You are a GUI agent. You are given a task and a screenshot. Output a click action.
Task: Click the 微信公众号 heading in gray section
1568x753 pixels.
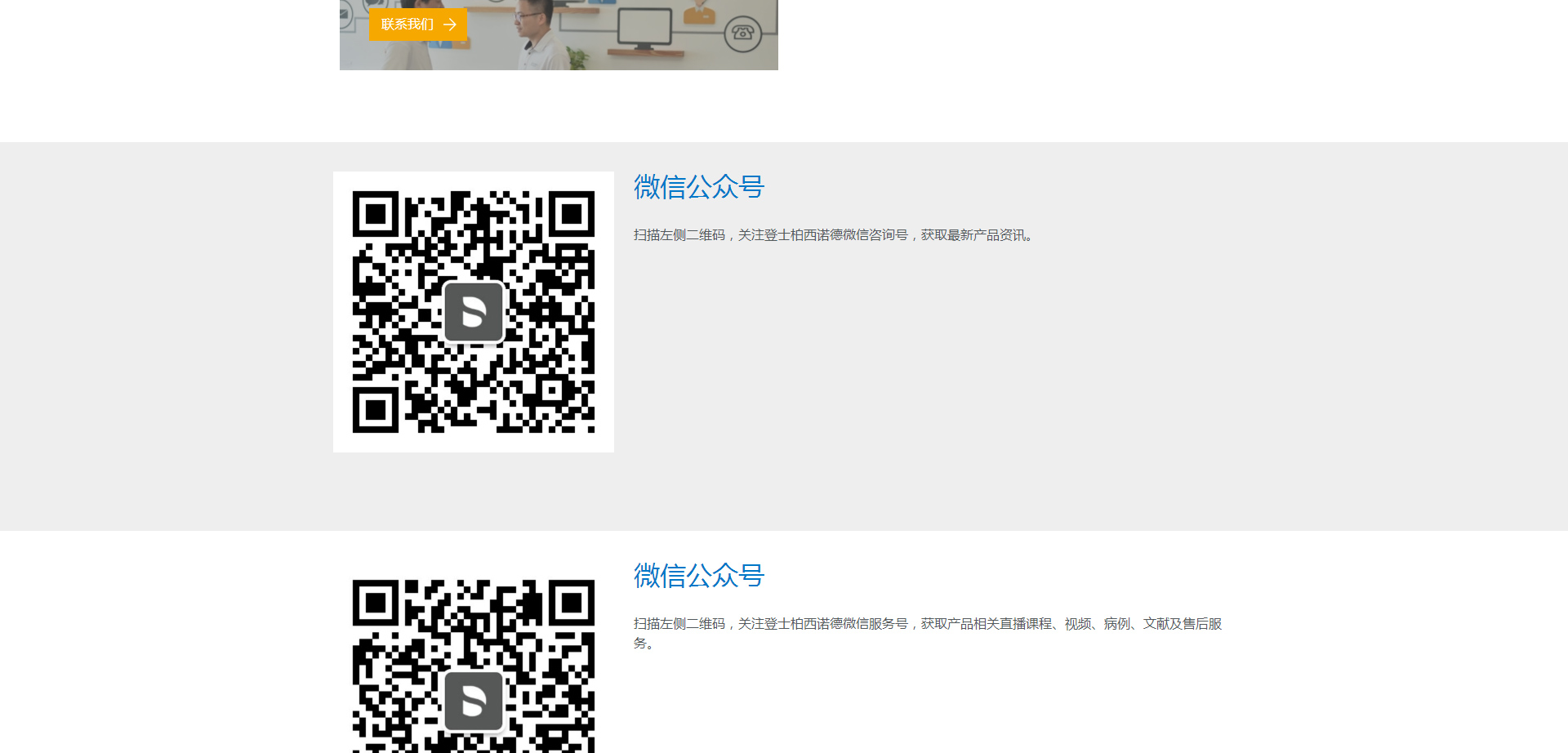point(699,187)
